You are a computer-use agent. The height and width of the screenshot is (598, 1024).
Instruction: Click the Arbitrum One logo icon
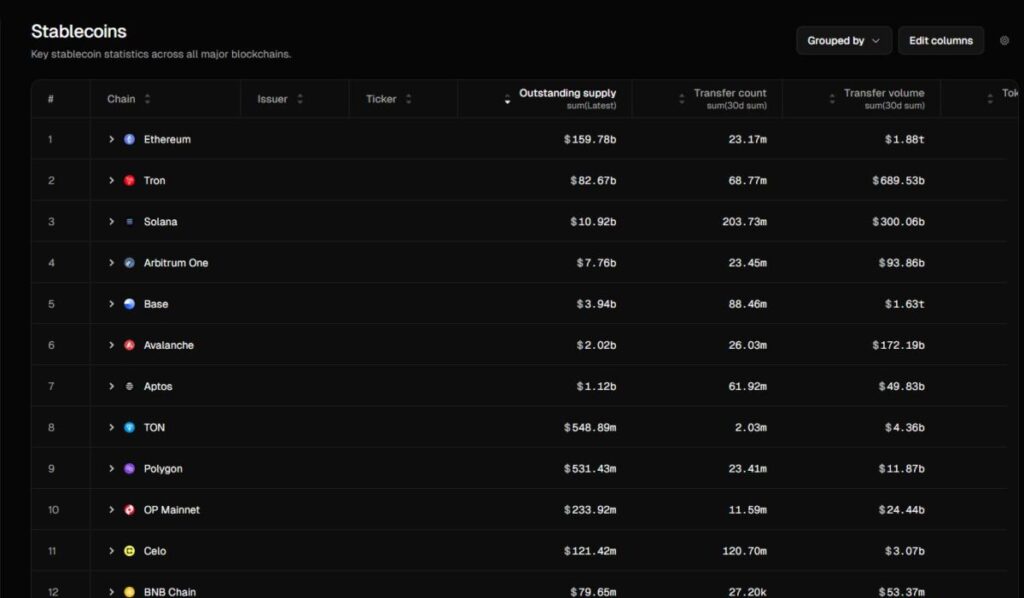coord(129,263)
